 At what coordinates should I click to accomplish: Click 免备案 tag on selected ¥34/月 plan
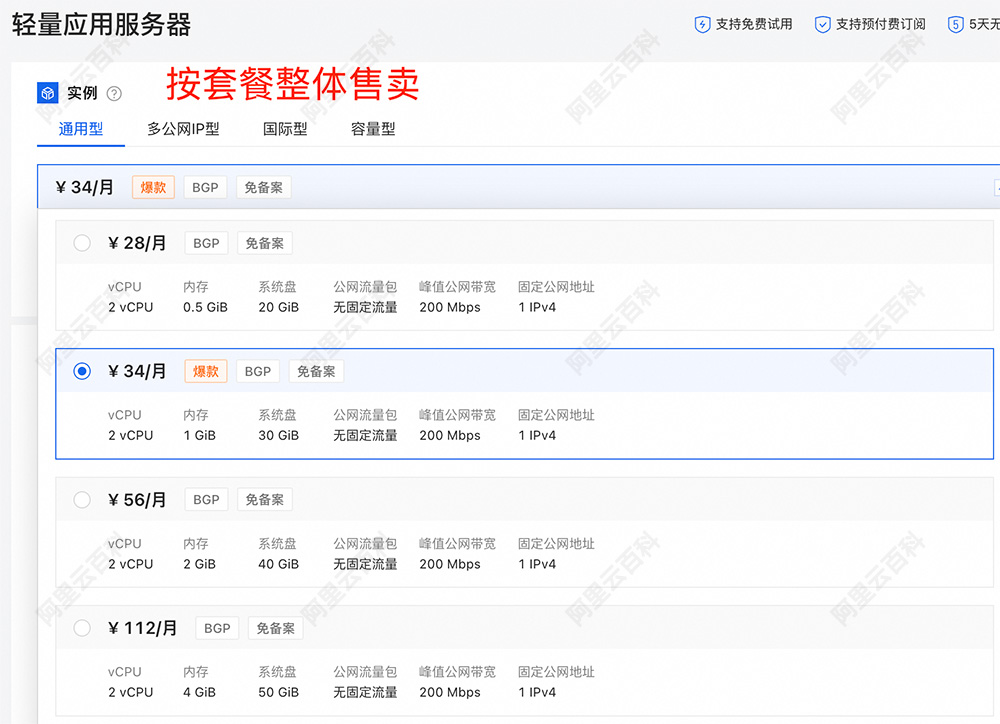click(x=316, y=371)
